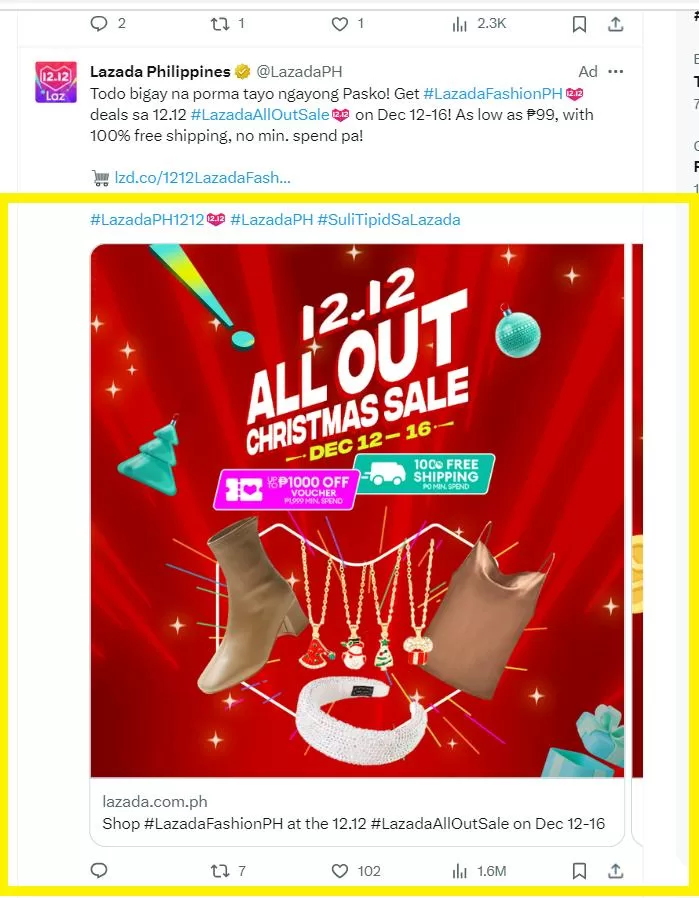Open the #LazadaAllOutSale hashtag in tweet text
699x898 pixels.
[x=260, y=115]
